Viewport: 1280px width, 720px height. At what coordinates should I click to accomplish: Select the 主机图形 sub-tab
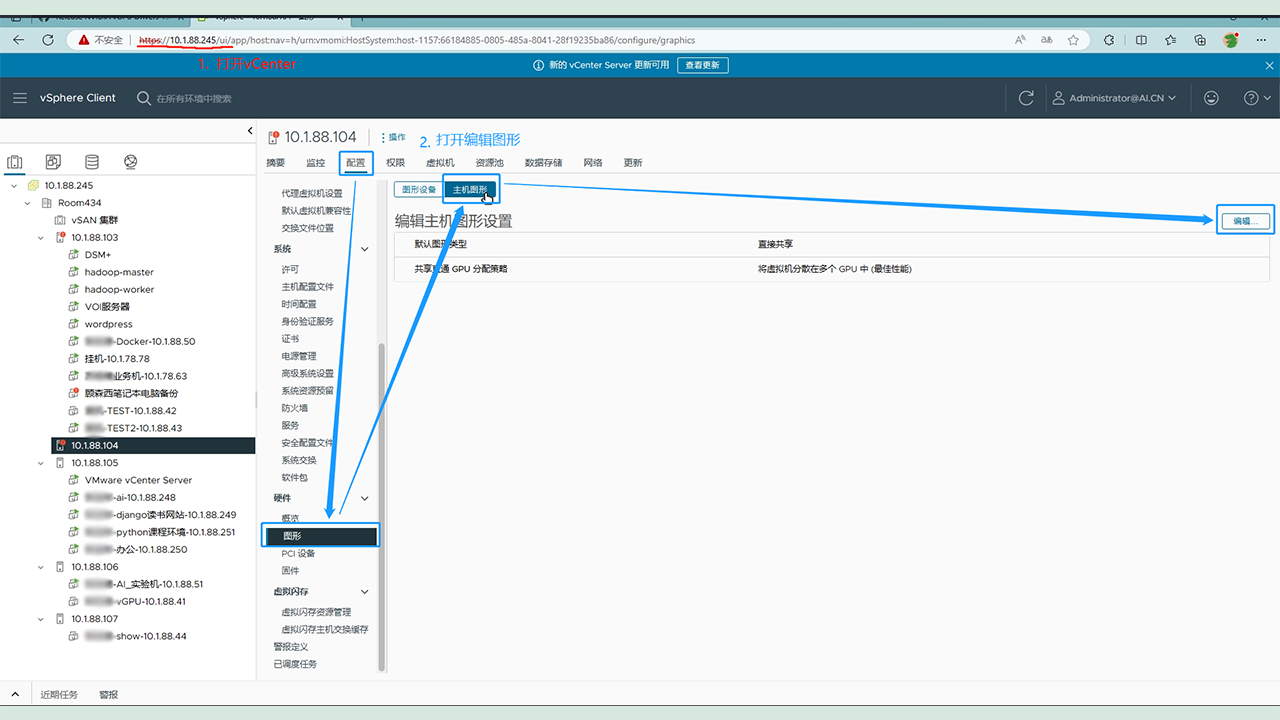[x=470, y=189]
